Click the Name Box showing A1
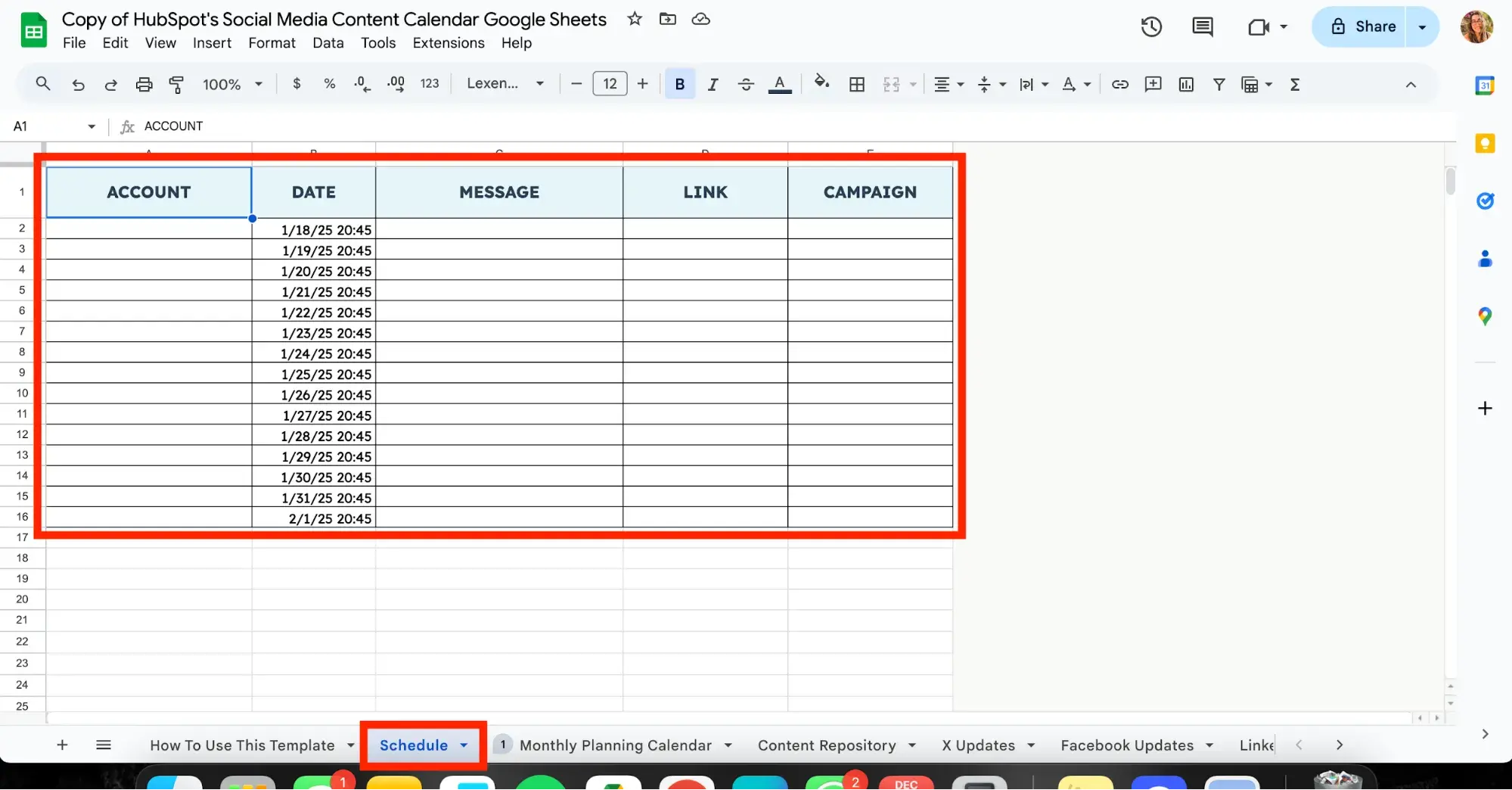1512x790 pixels. pyautogui.click(x=54, y=126)
